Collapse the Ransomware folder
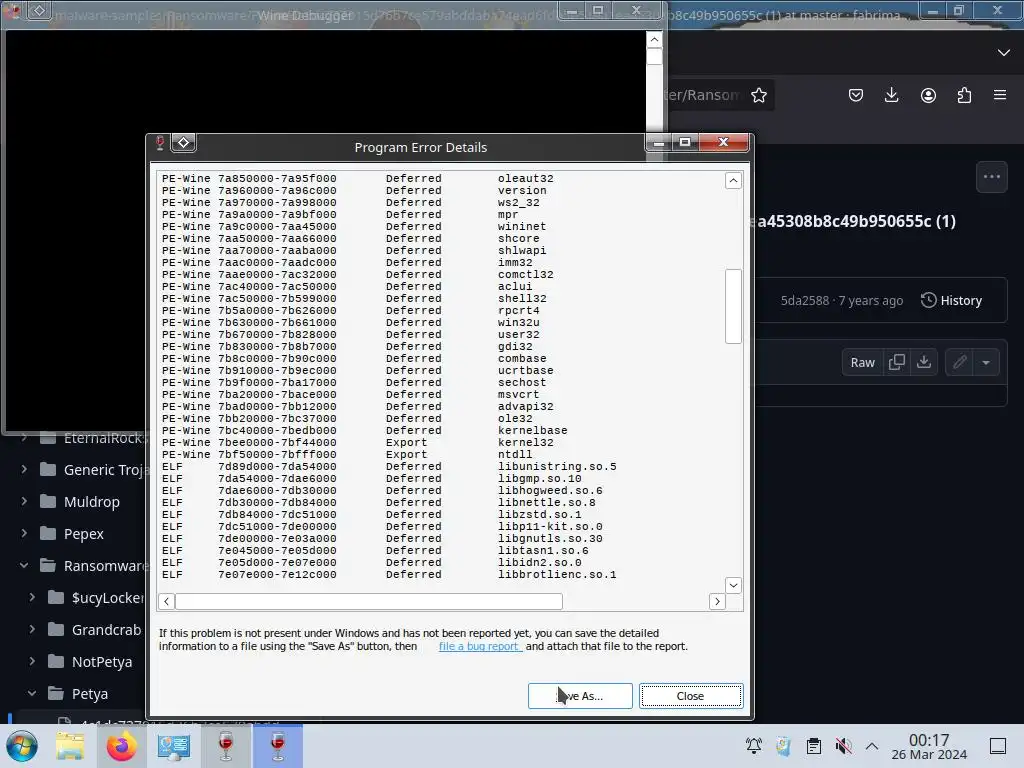Viewport: 1024px width, 768px height. [x=24, y=565]
